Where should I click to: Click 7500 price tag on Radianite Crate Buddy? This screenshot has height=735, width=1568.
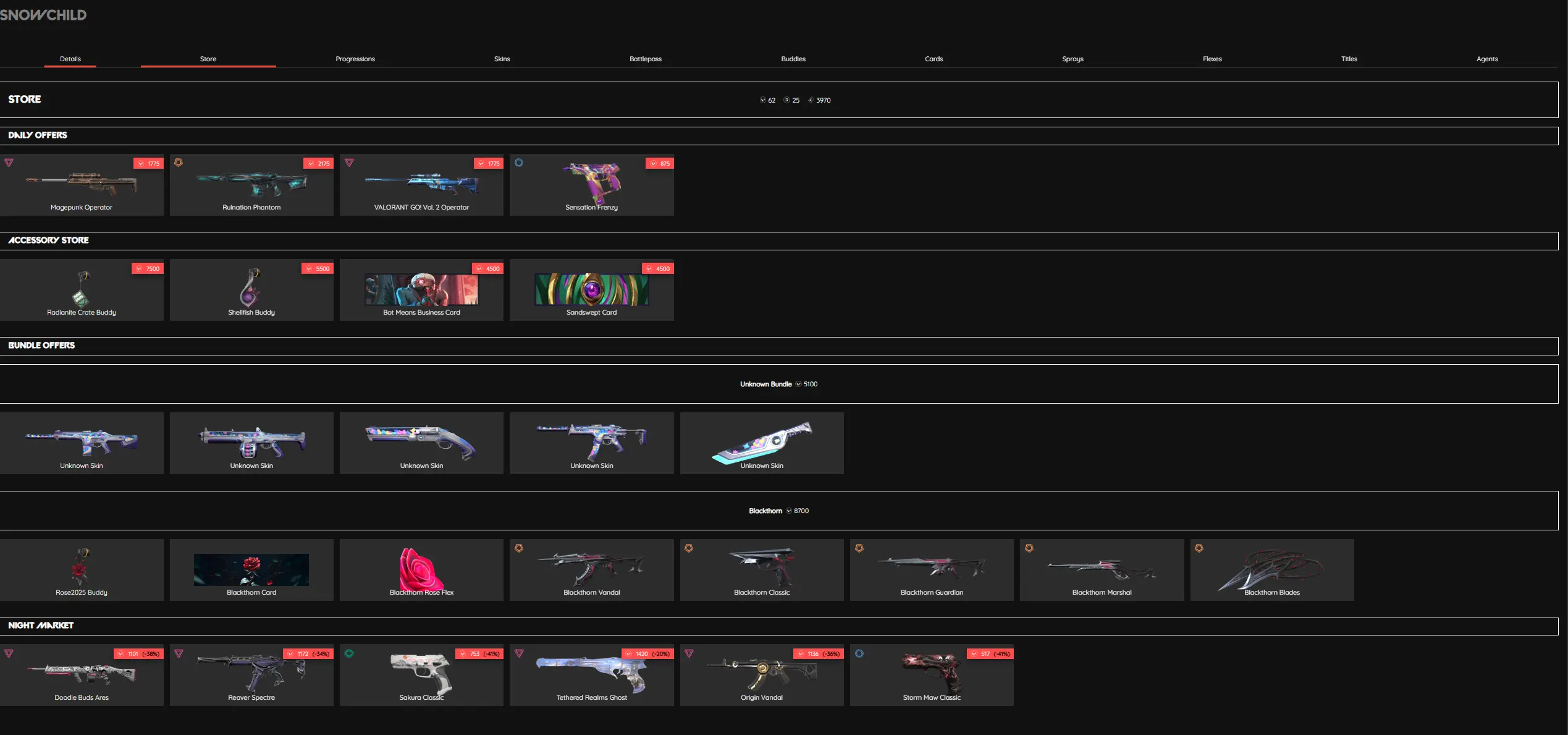tap(148, 268)
